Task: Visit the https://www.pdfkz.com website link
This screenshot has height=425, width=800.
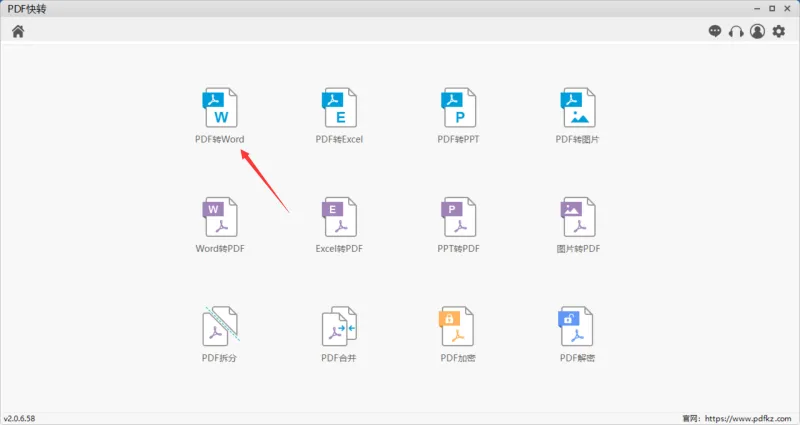Action: click(748, 418)
